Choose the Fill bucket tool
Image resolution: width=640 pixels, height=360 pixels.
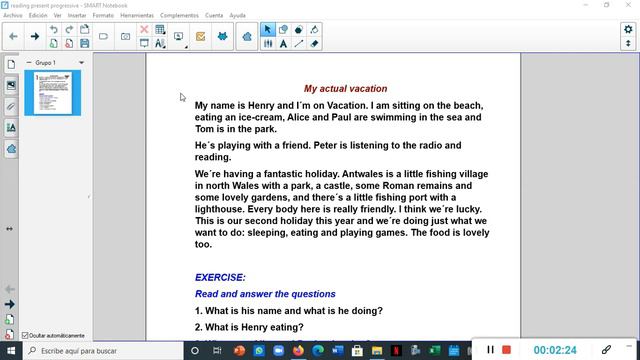(314, 29)
